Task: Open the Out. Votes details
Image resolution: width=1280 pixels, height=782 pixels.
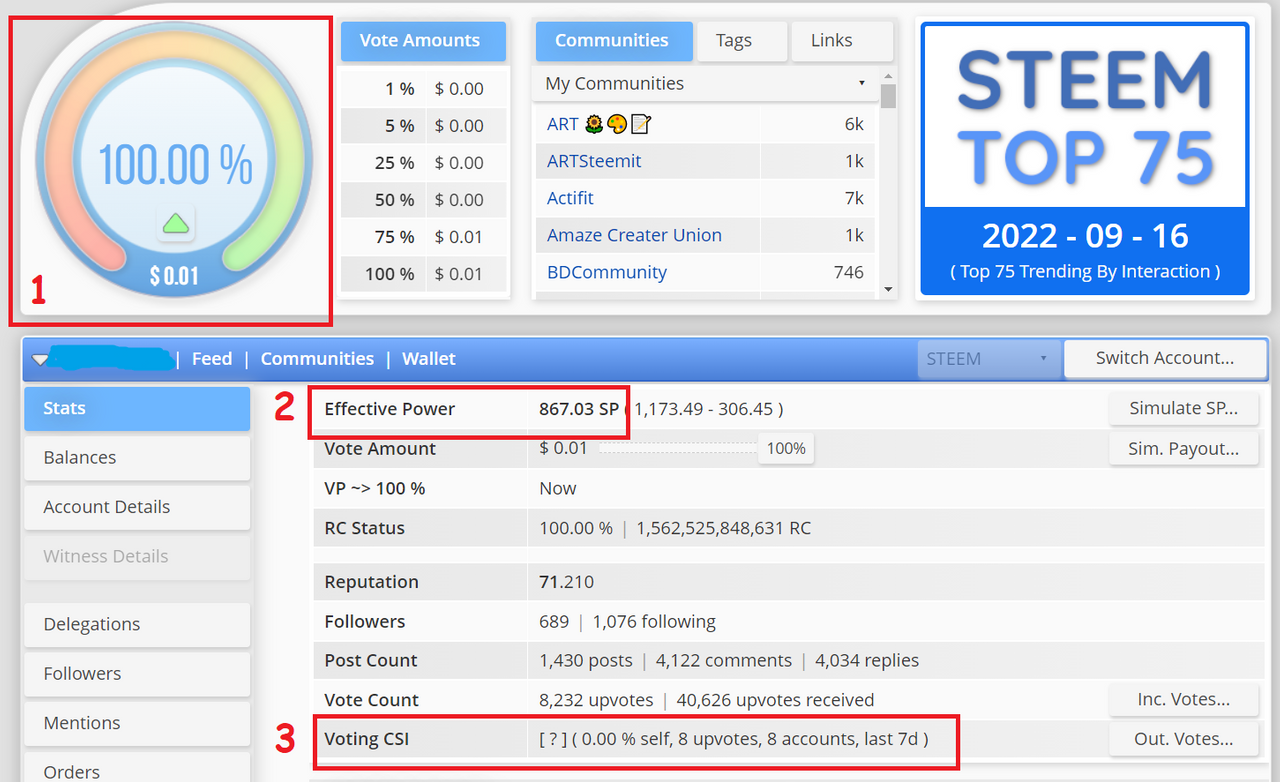Action: (1183, 739)
